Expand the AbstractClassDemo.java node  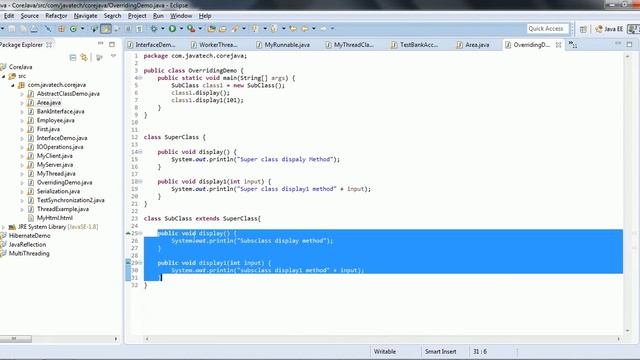[22, 94]
